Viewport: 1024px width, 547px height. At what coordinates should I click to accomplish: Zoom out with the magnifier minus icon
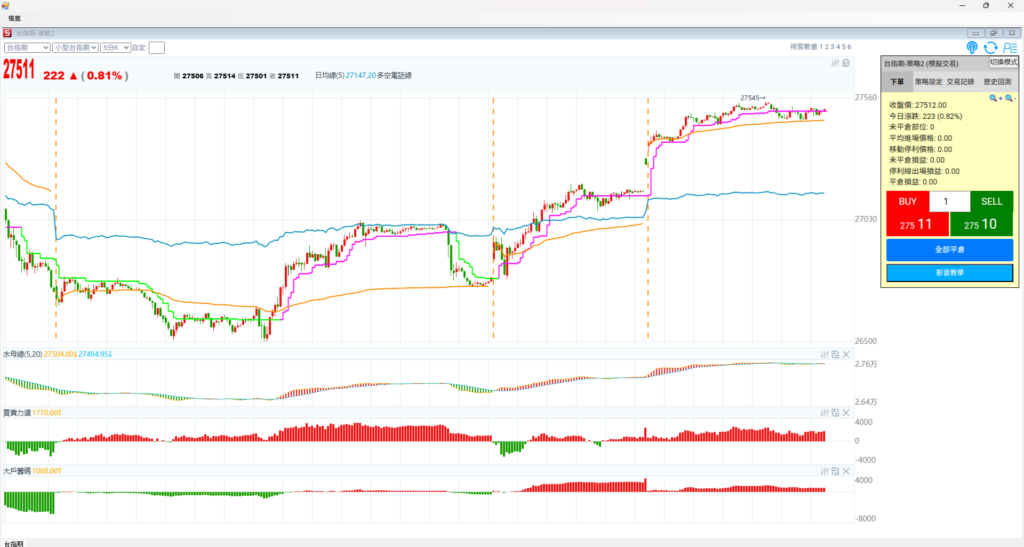pos(1009,98)
